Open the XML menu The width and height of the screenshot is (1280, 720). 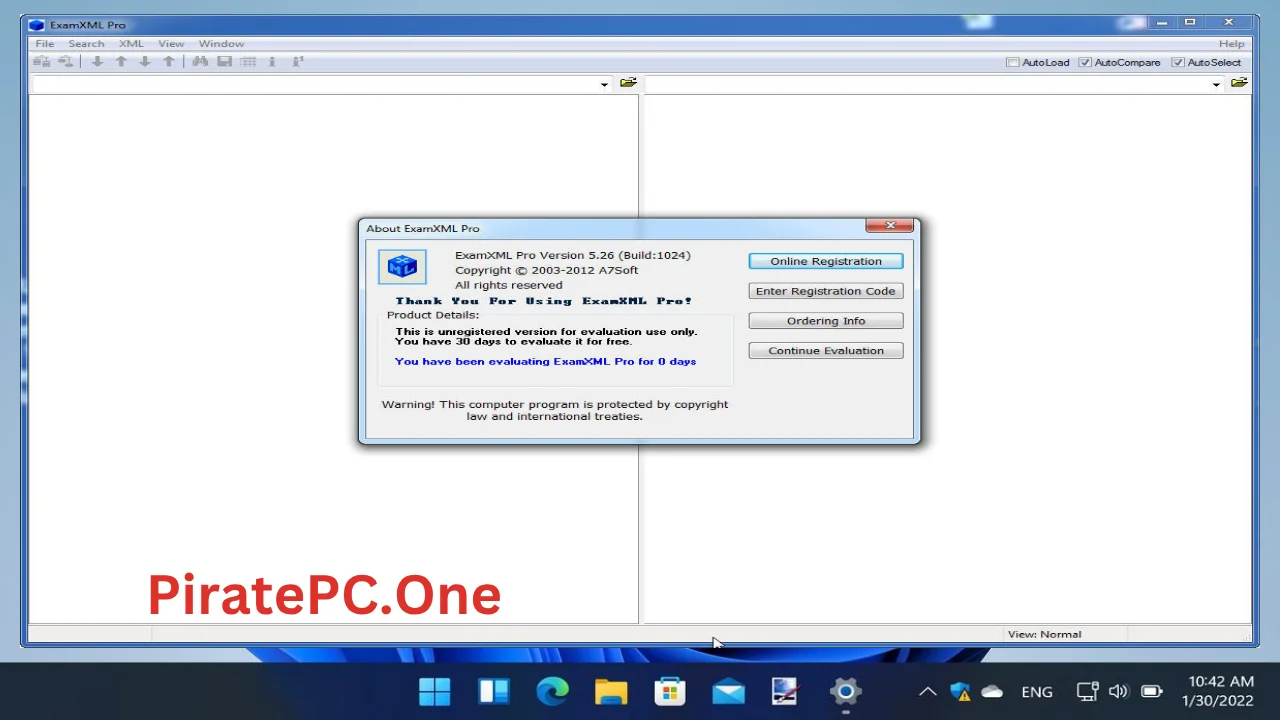[131, 44]
